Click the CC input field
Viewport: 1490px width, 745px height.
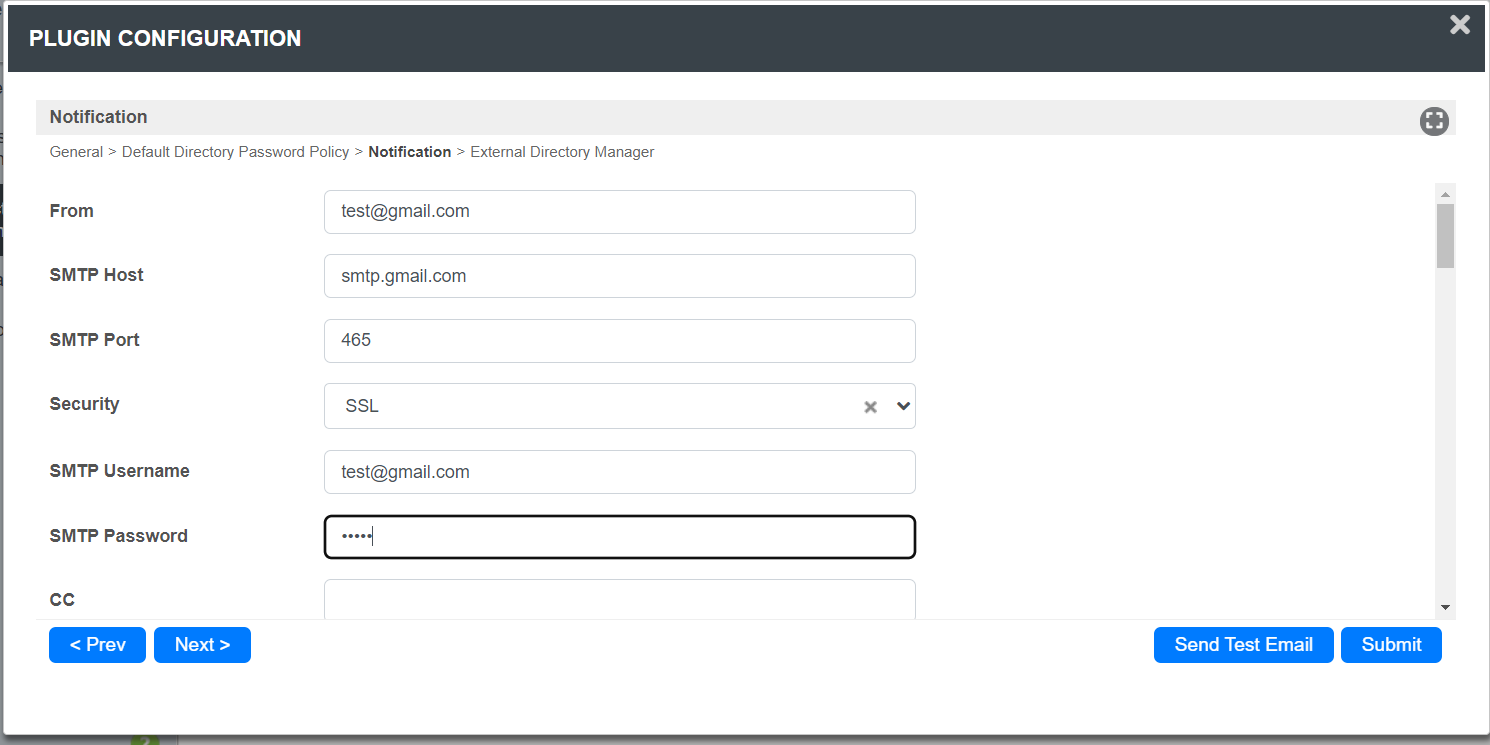[x=619, y=600]
